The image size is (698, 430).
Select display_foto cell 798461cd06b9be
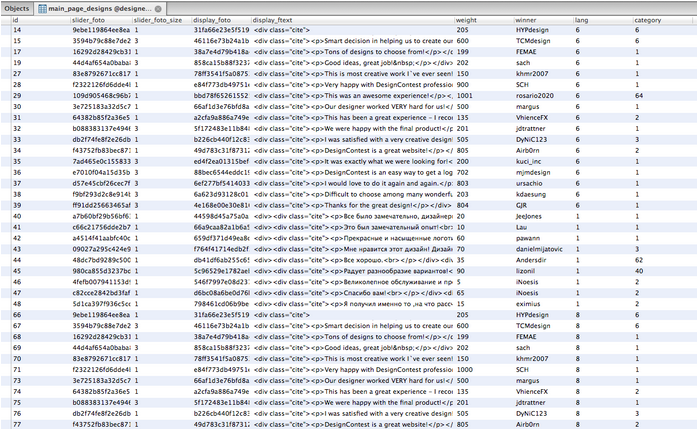(221, 304)
